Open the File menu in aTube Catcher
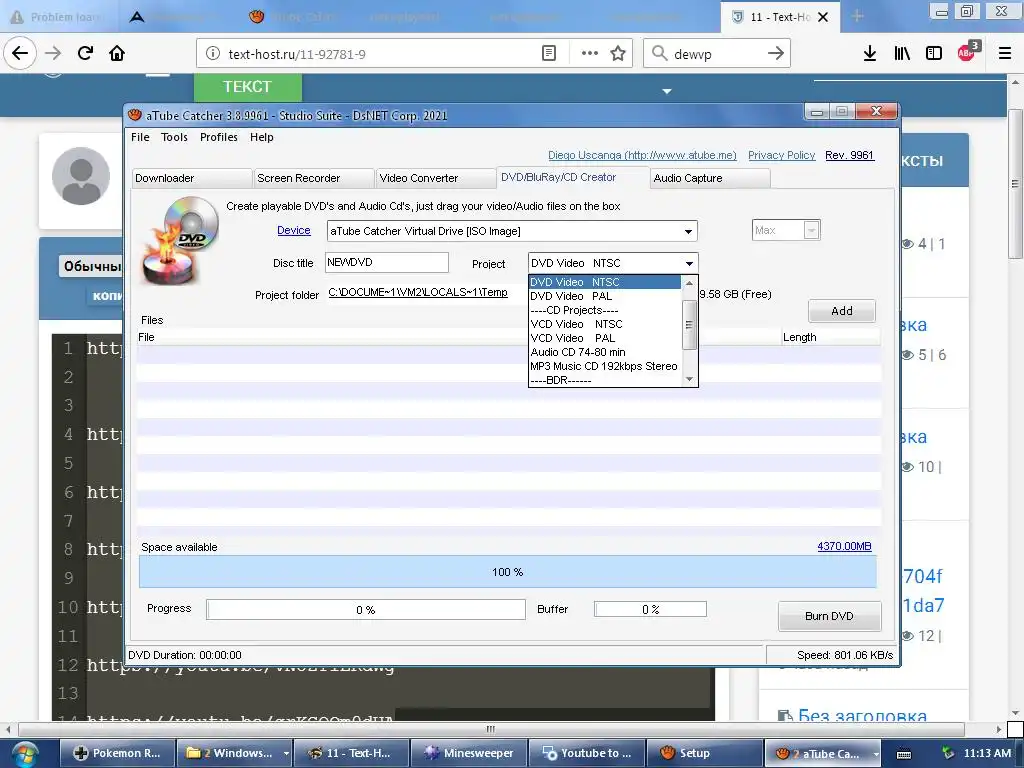 click(140, 137)
